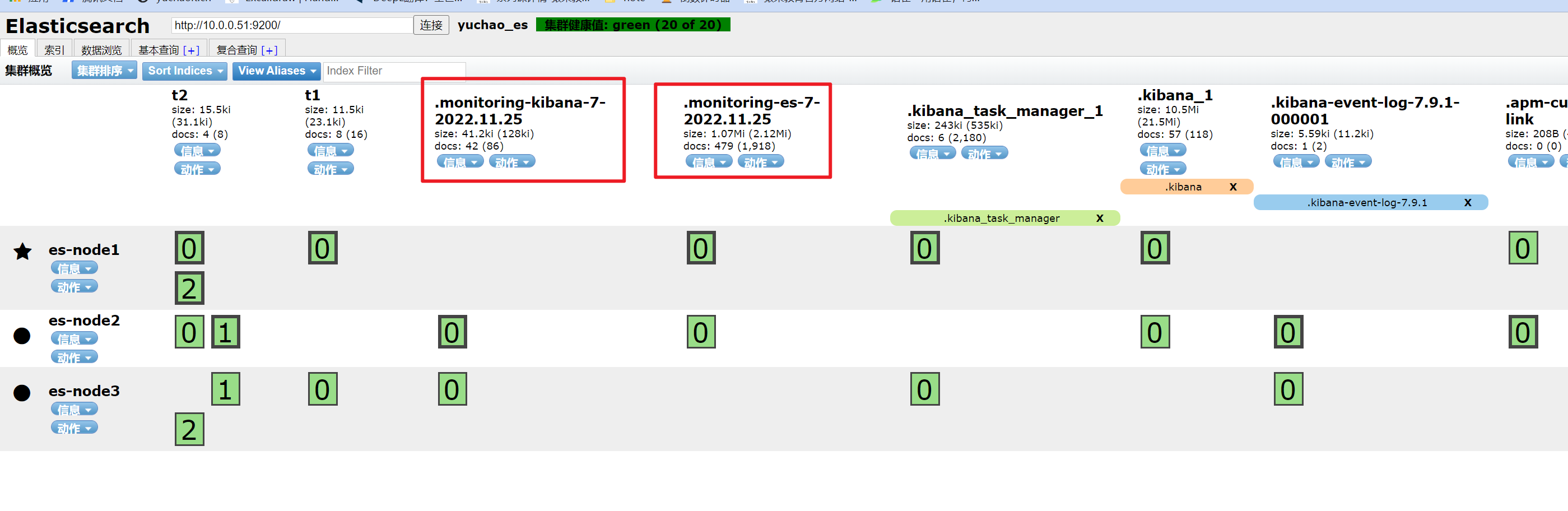Click shard 2 box on es-node1
This screenshot has width=1568, height=511.
189,288
